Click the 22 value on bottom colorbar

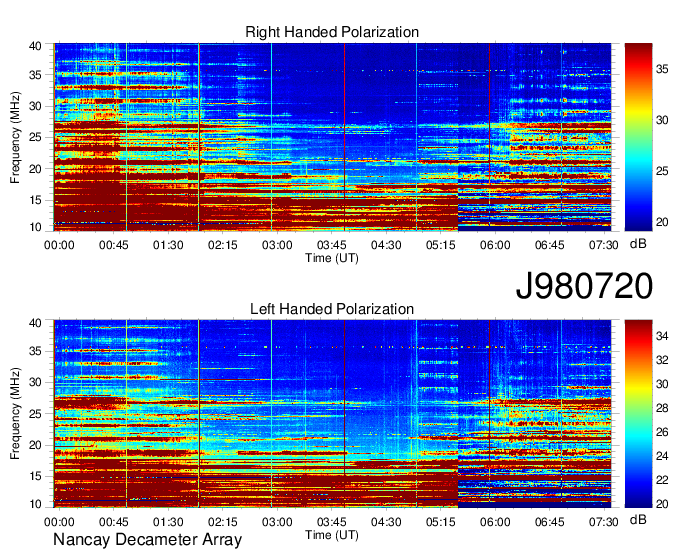point(662,480)
